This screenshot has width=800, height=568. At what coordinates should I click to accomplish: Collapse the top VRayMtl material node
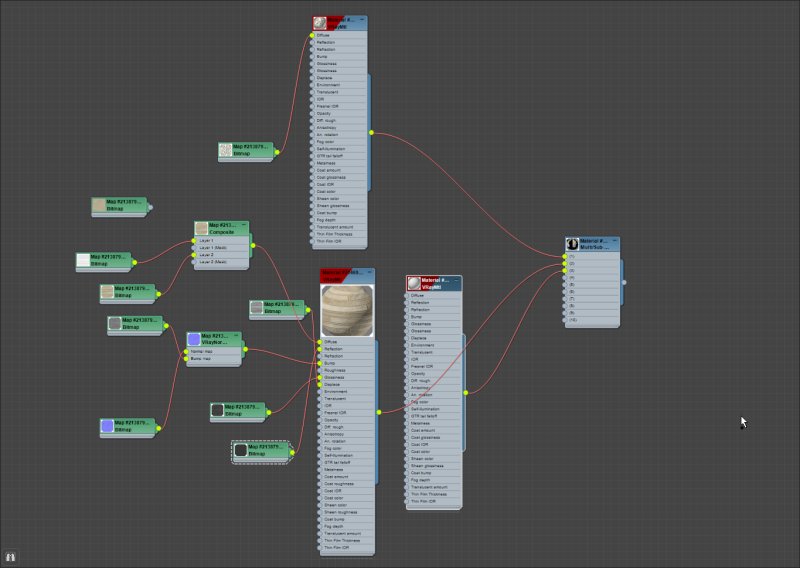(x=363, y=19)
